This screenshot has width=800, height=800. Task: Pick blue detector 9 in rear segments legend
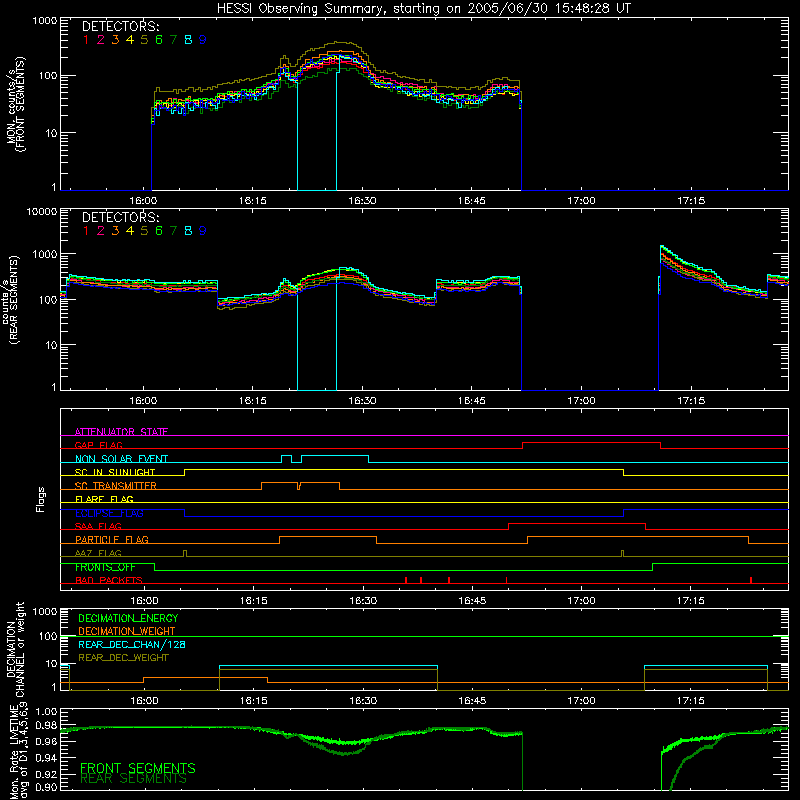pos(203,231)
